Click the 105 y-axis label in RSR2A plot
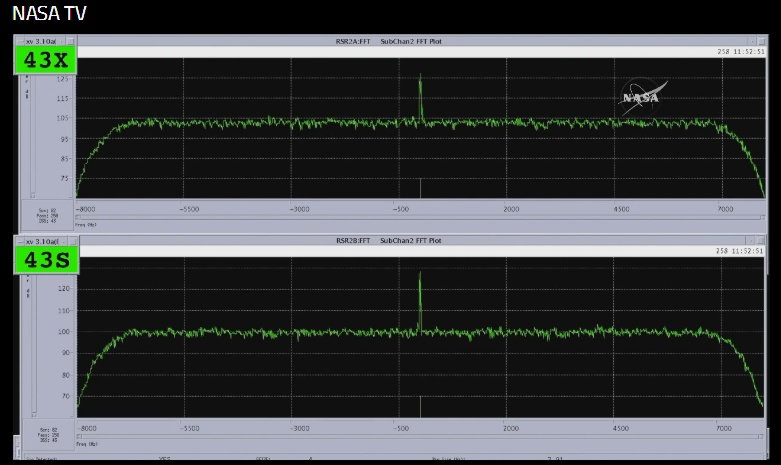The width and height of the screenshot is (781, 465). [62, 118]
